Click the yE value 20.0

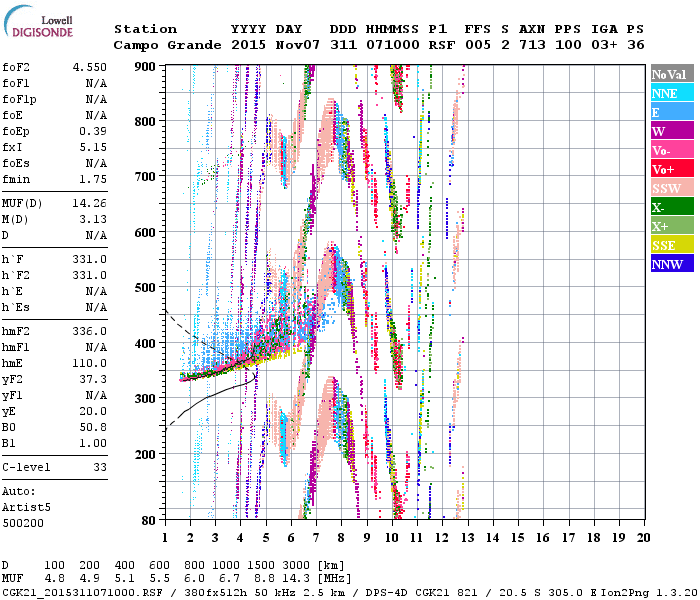pyautogui.click(x=93, y=411)
